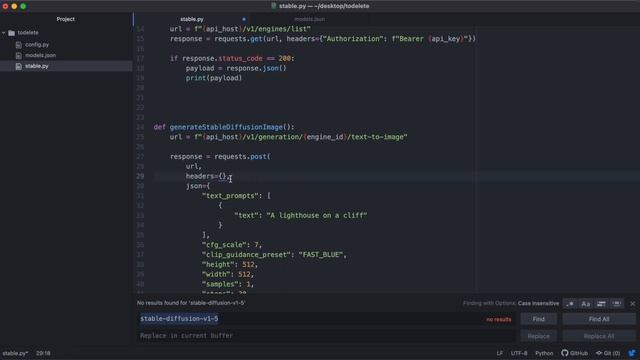Open models.json in the project tree

[40, 55]
